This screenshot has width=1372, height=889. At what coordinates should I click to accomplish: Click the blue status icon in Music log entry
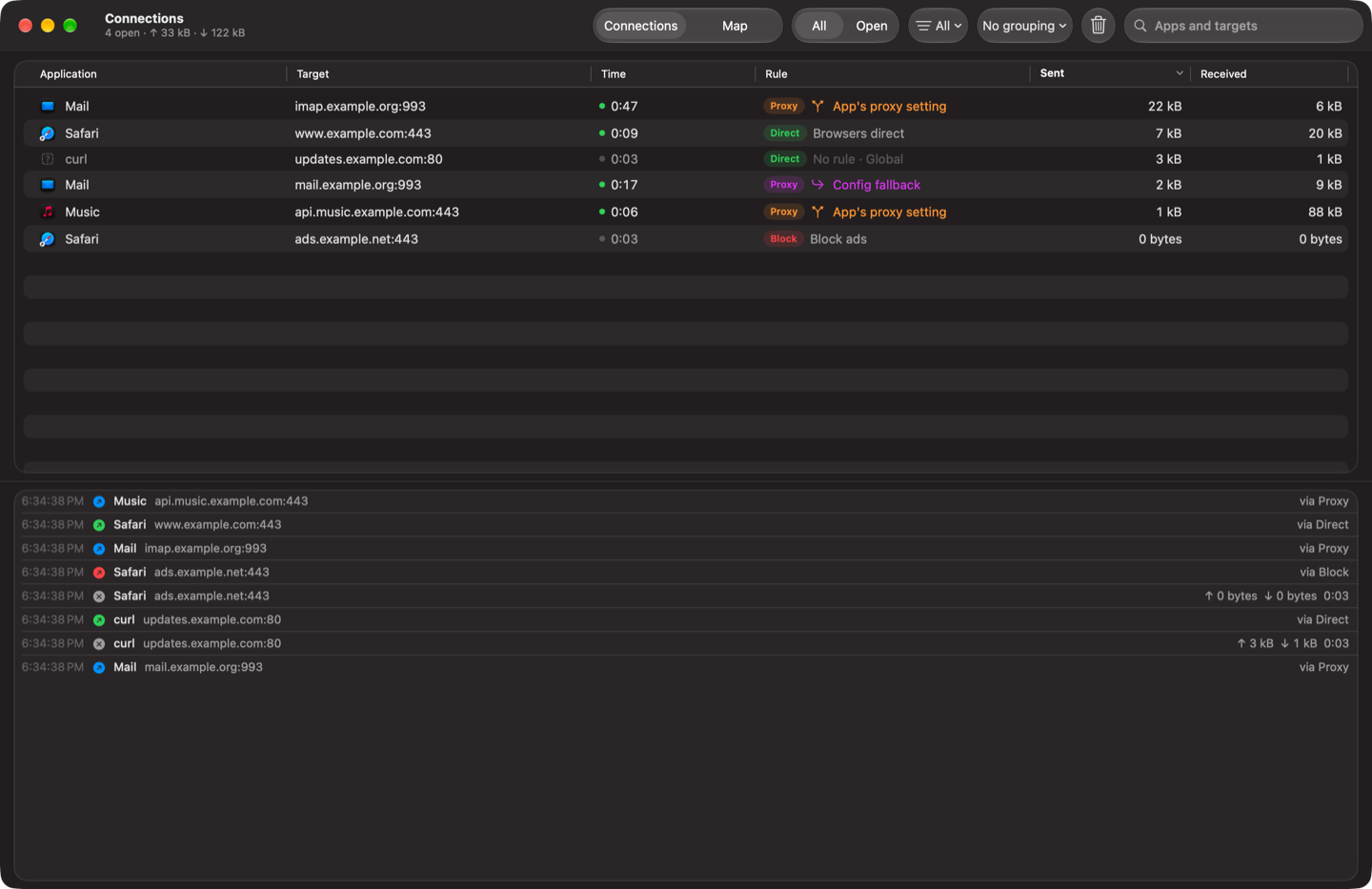coord(99,501)
